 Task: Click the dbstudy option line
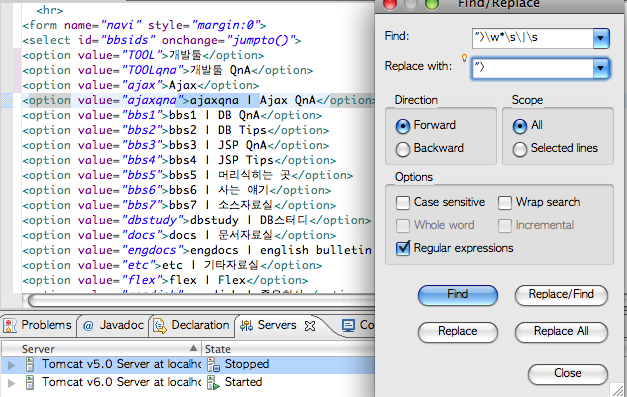click(x=196, y=220)
